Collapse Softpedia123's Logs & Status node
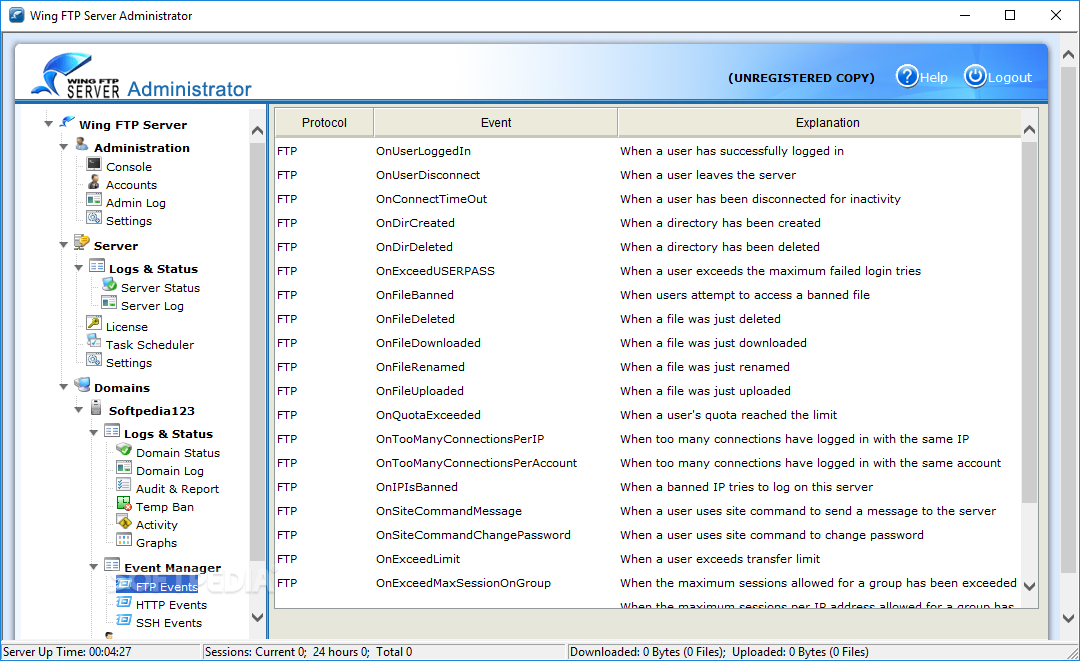 tap(94, 433)
